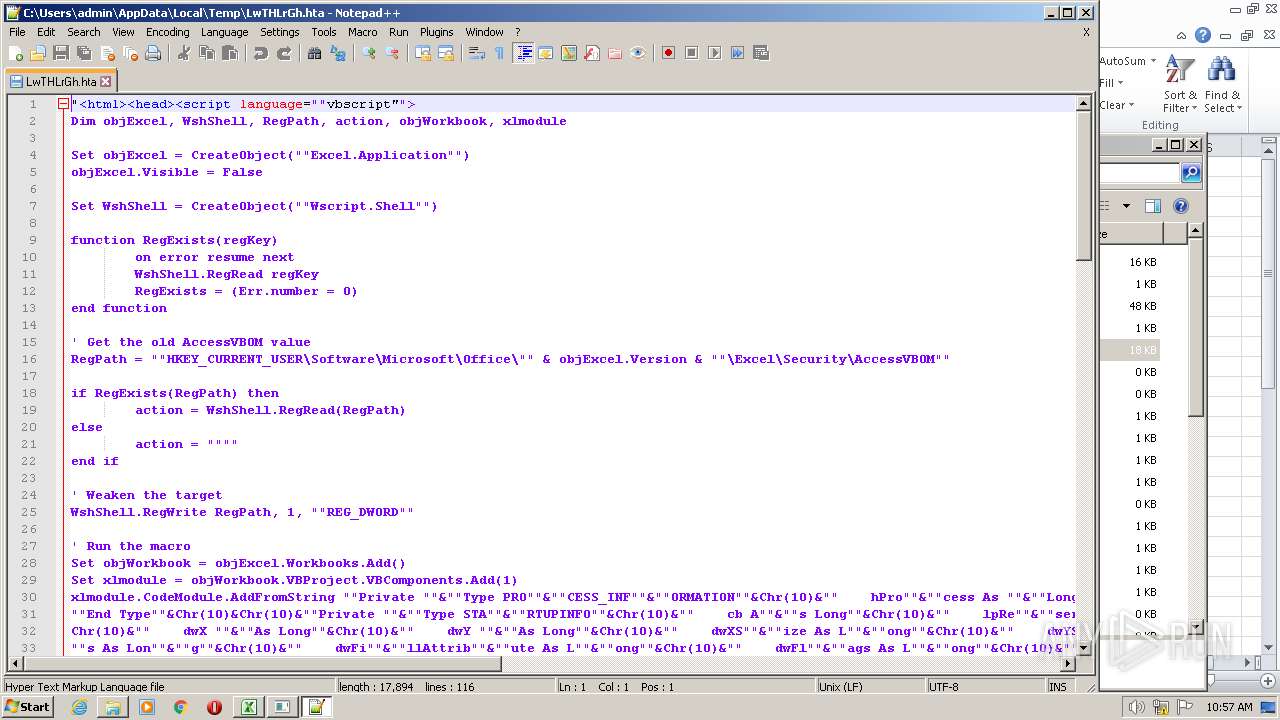Click the taskbar volume speaker icon
The width and height of the screenshot is (1280, 720).
(x=1135, y=707)
